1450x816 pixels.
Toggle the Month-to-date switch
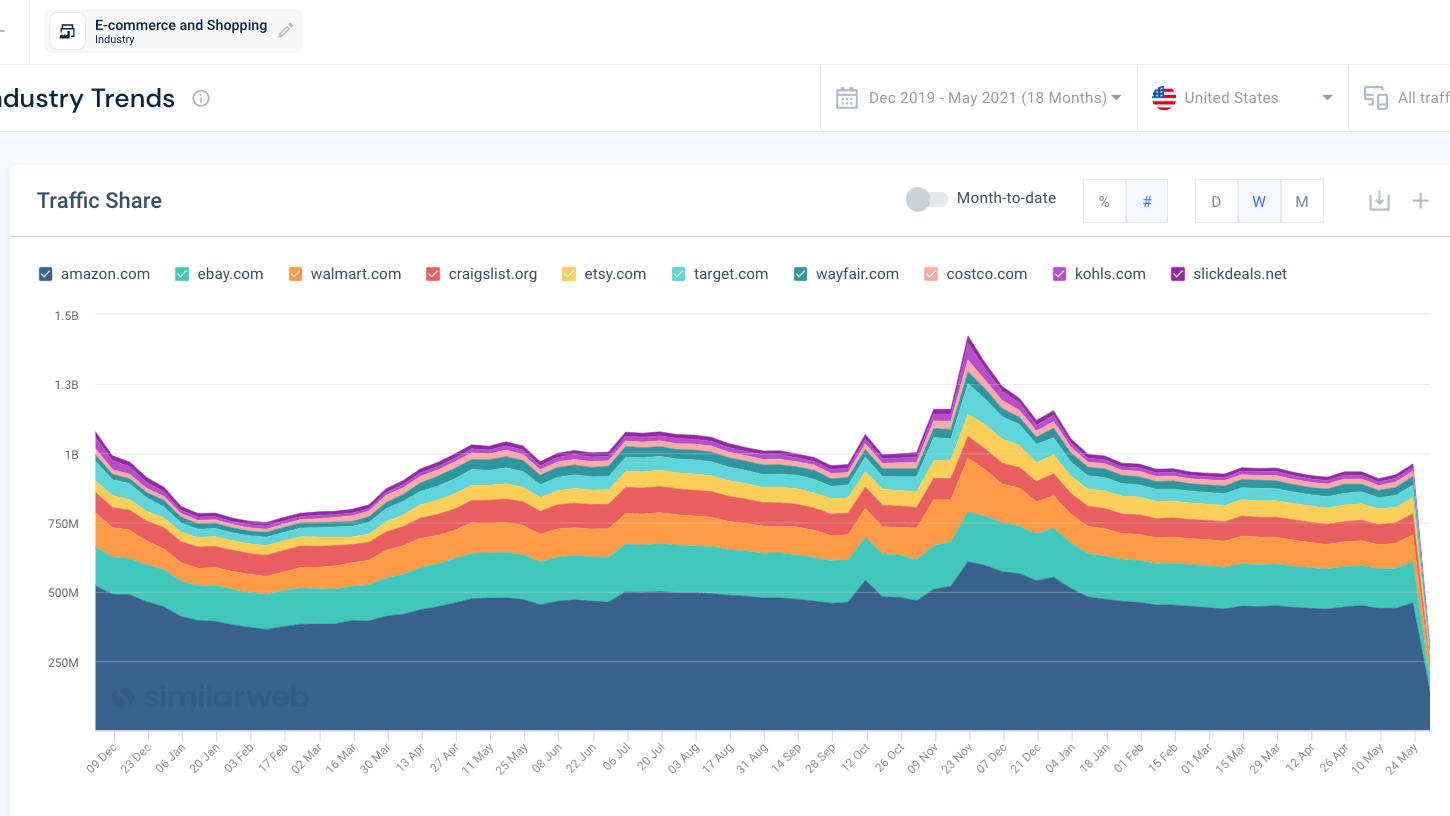(x=926, y=199)
